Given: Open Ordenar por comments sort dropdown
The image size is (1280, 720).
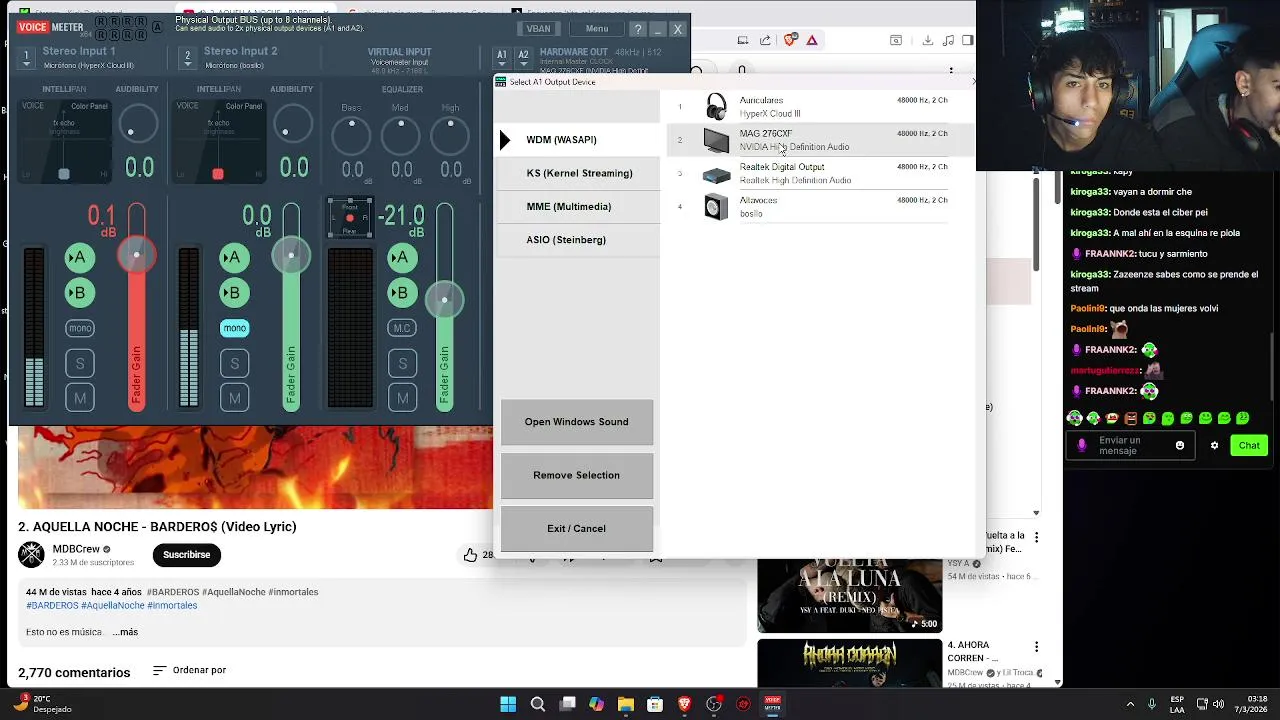Looking at the screenshot, I should tap(189, 670).
